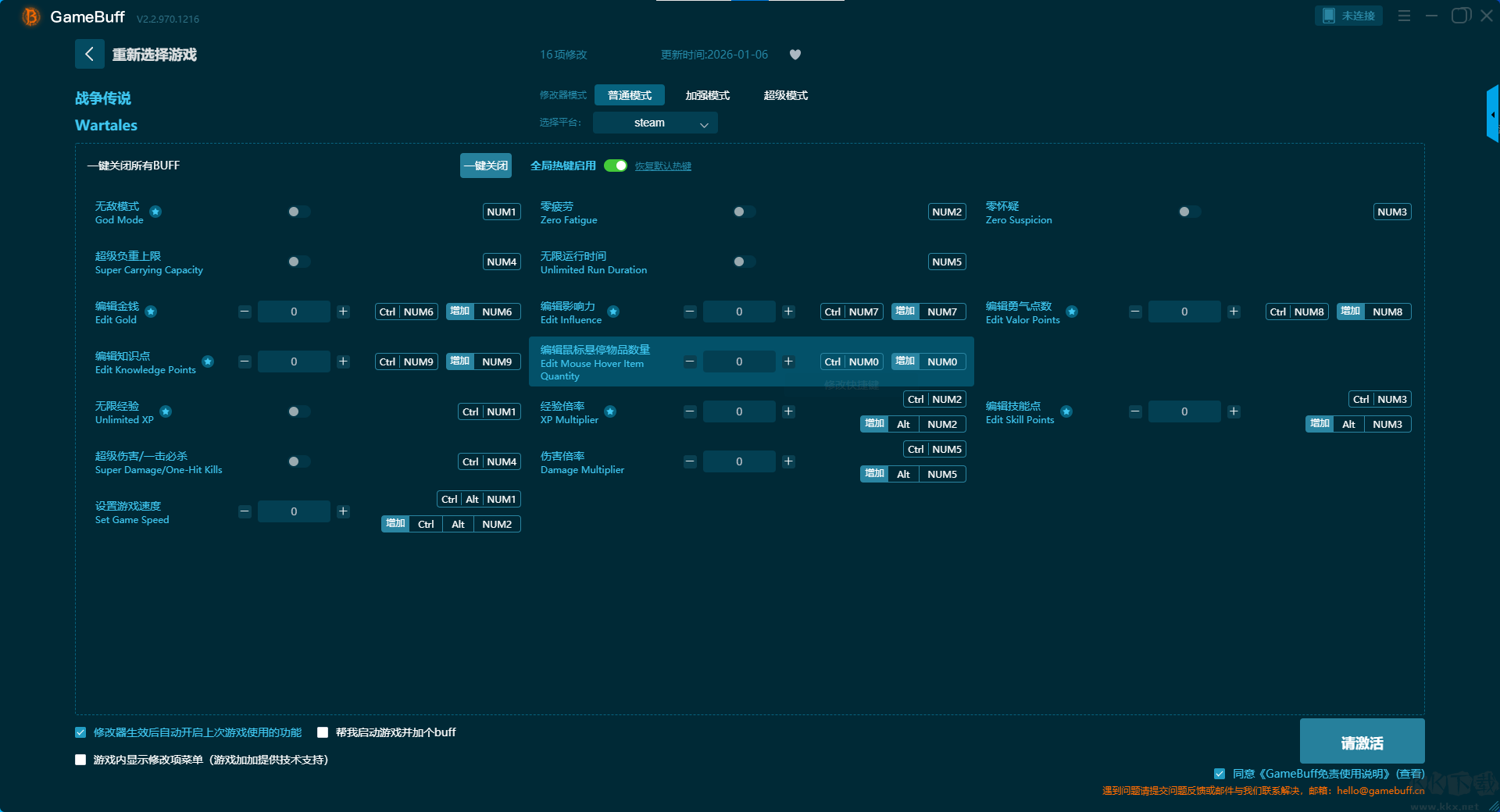Disable the global hotkey switch
This screenshot has height=812, width=1500.
pyautogui.click(x=616, y=166)
